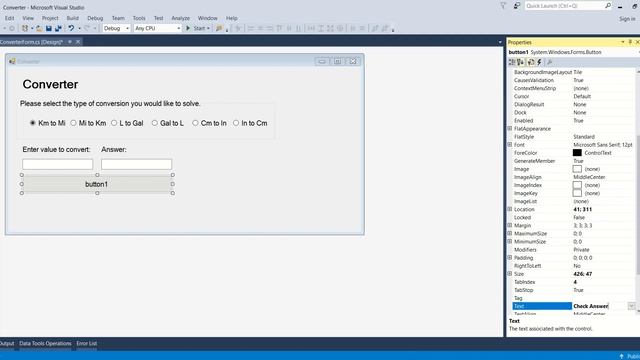The width and height of the screenshot is (640, 360).
Task: Click the Start debugging play button
Action: [x=188, y=28]
